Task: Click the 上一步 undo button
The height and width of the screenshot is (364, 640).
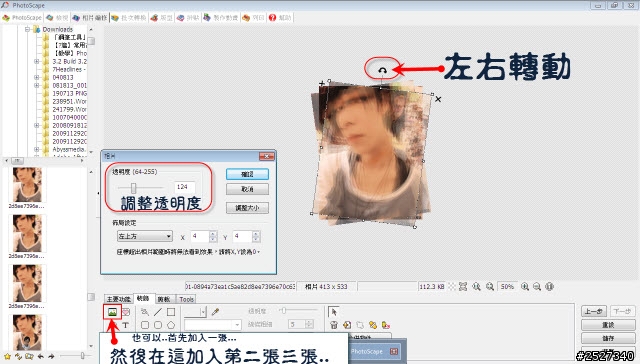Action: pos(594,311)
